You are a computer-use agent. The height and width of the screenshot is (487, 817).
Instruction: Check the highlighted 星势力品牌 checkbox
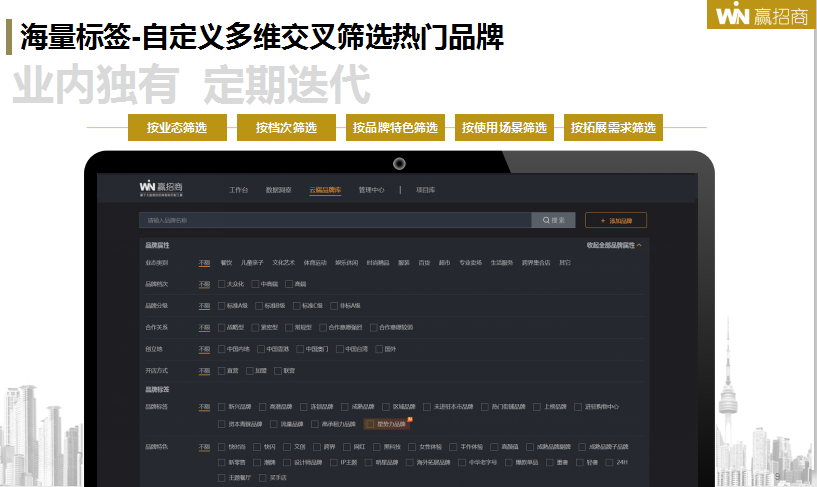(370, 424)
